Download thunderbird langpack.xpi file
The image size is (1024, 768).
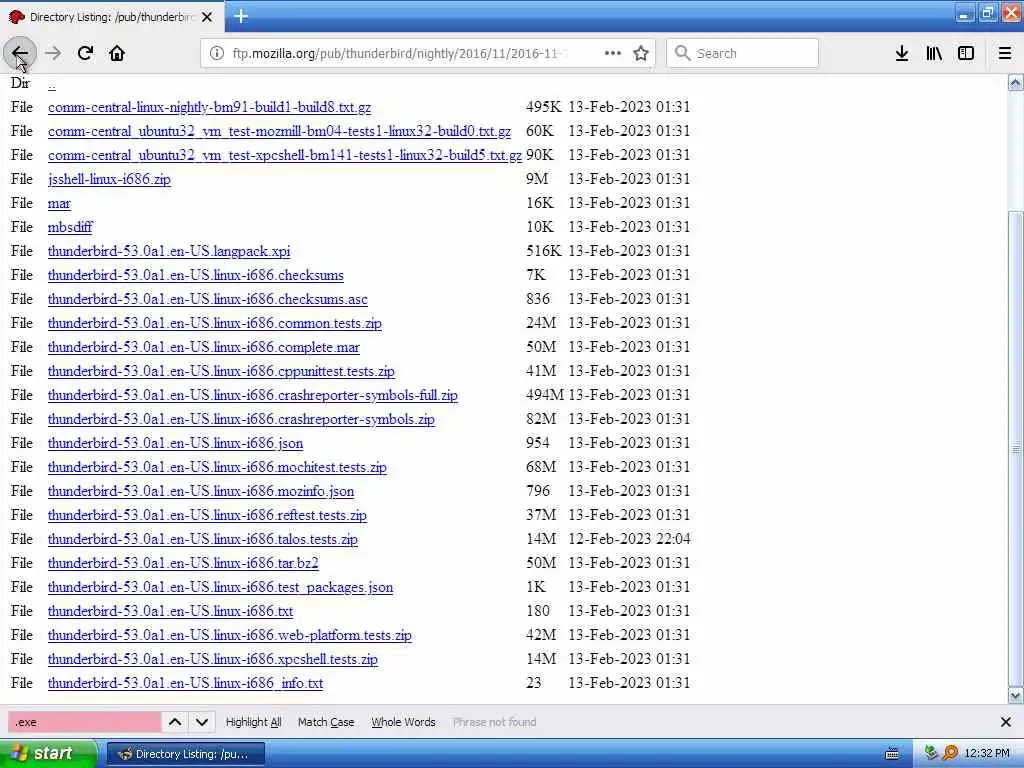click(x=168, y=251)
